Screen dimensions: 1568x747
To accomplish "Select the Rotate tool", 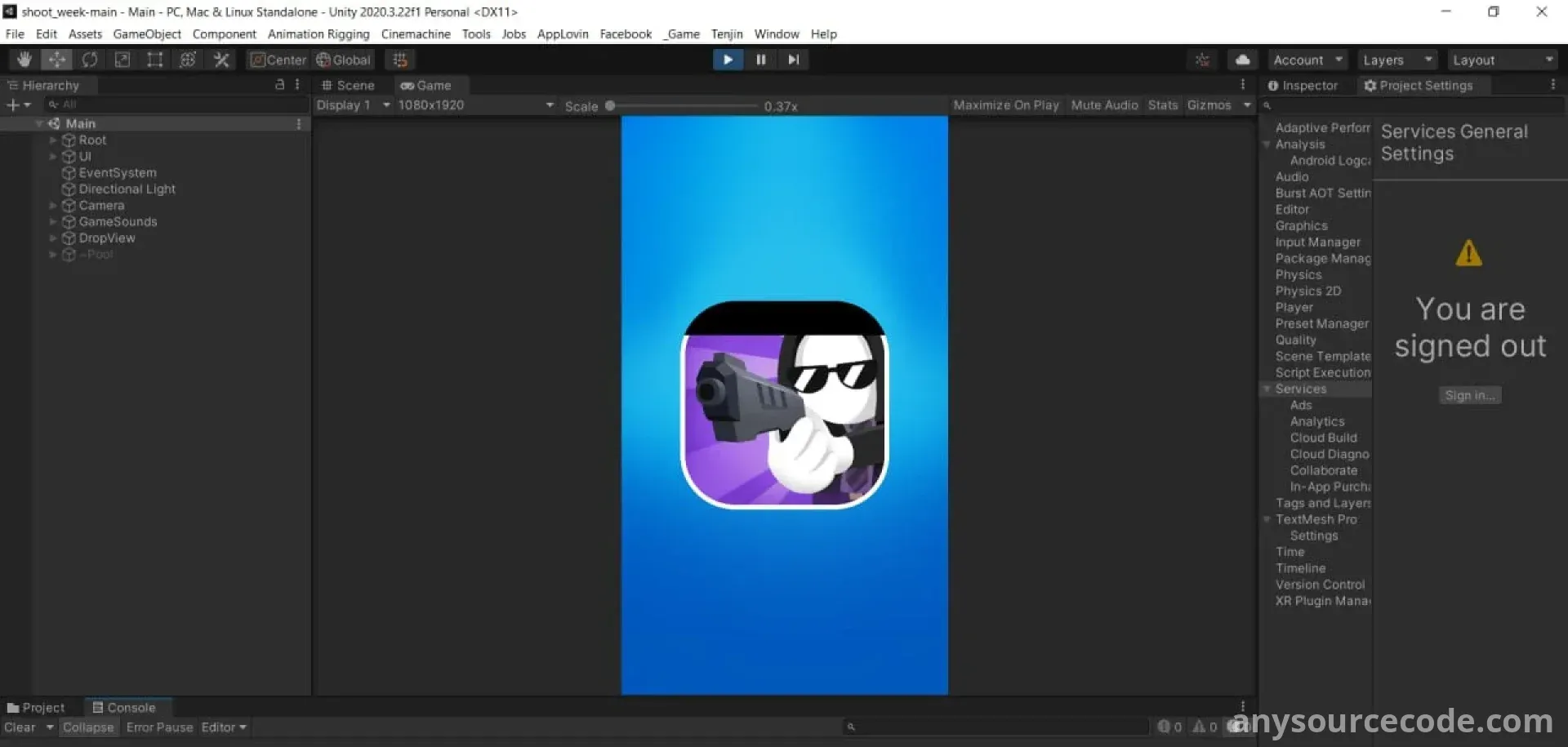I will 90,60.
